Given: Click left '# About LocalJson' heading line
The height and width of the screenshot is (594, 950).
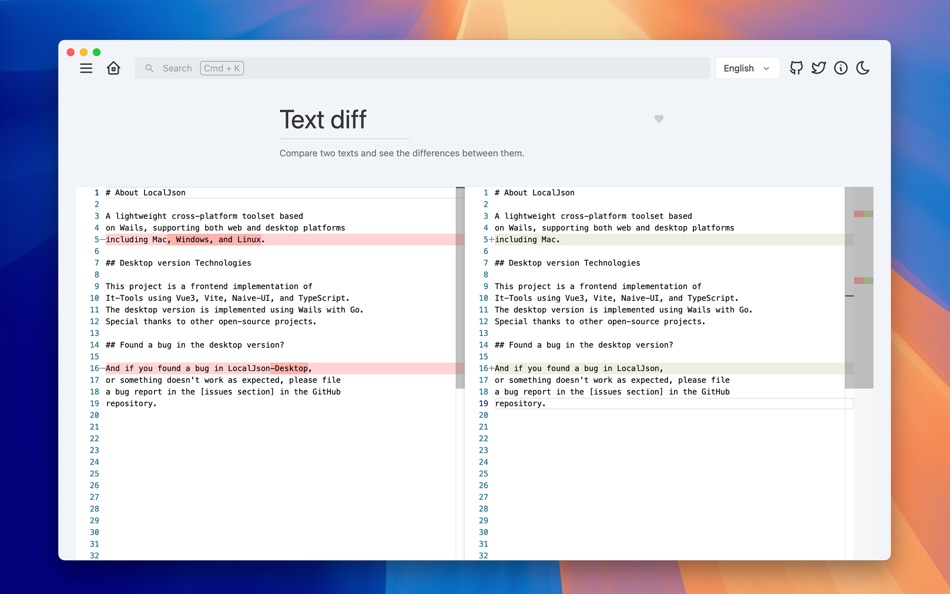Looking at the screenshot, I should (x=145, y=193).
